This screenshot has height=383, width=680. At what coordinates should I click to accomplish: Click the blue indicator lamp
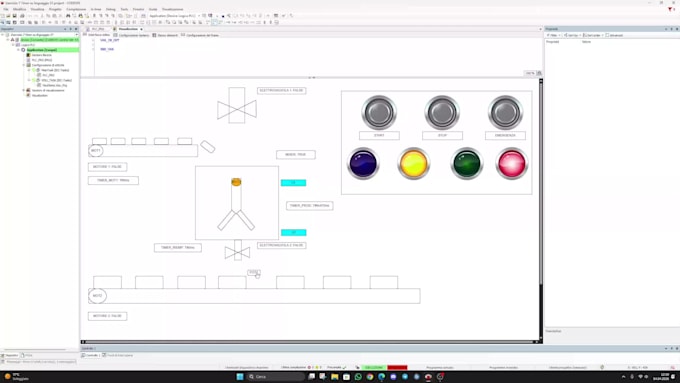(363, 164)
